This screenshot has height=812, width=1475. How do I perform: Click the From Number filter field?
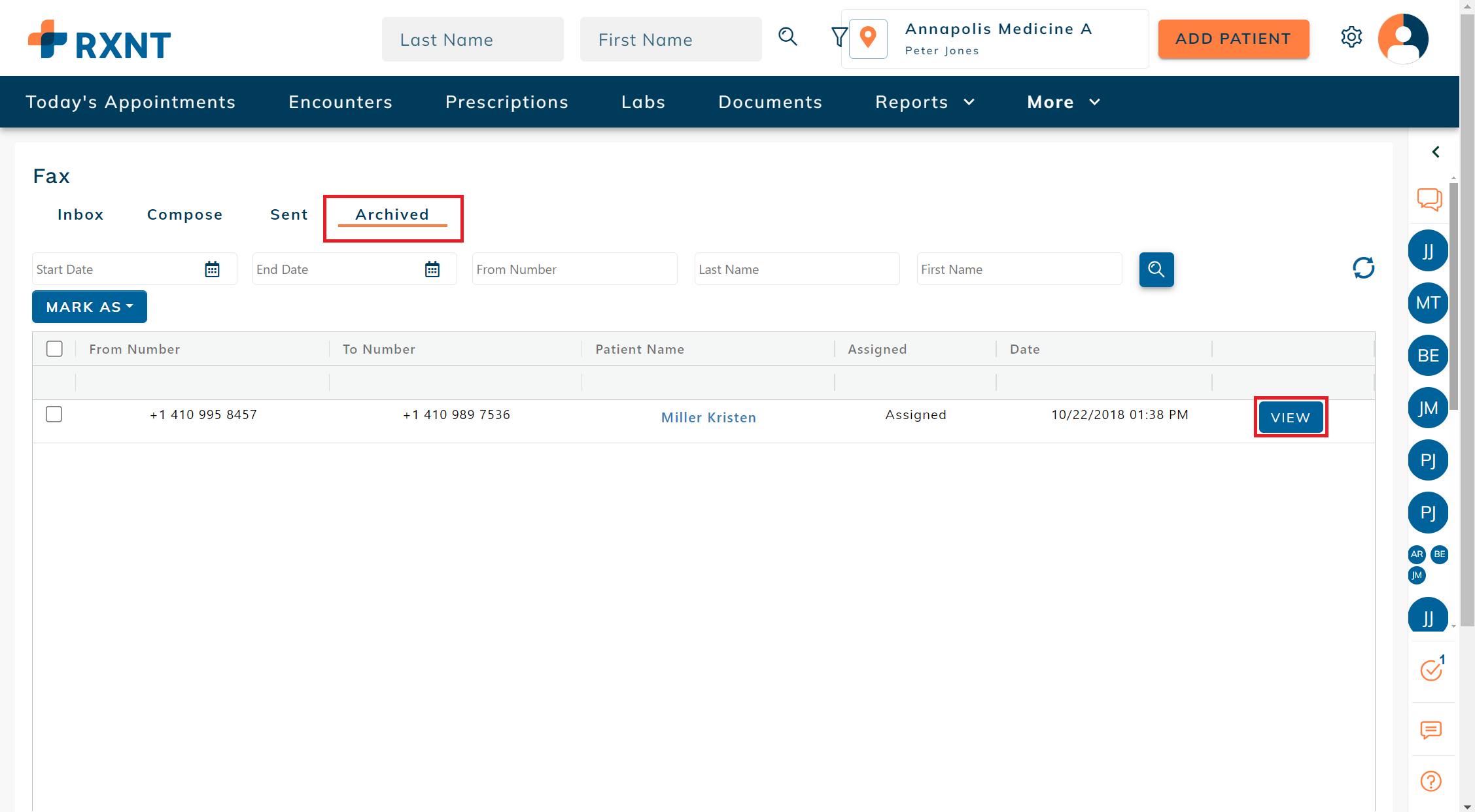click(x=574, y=269)
